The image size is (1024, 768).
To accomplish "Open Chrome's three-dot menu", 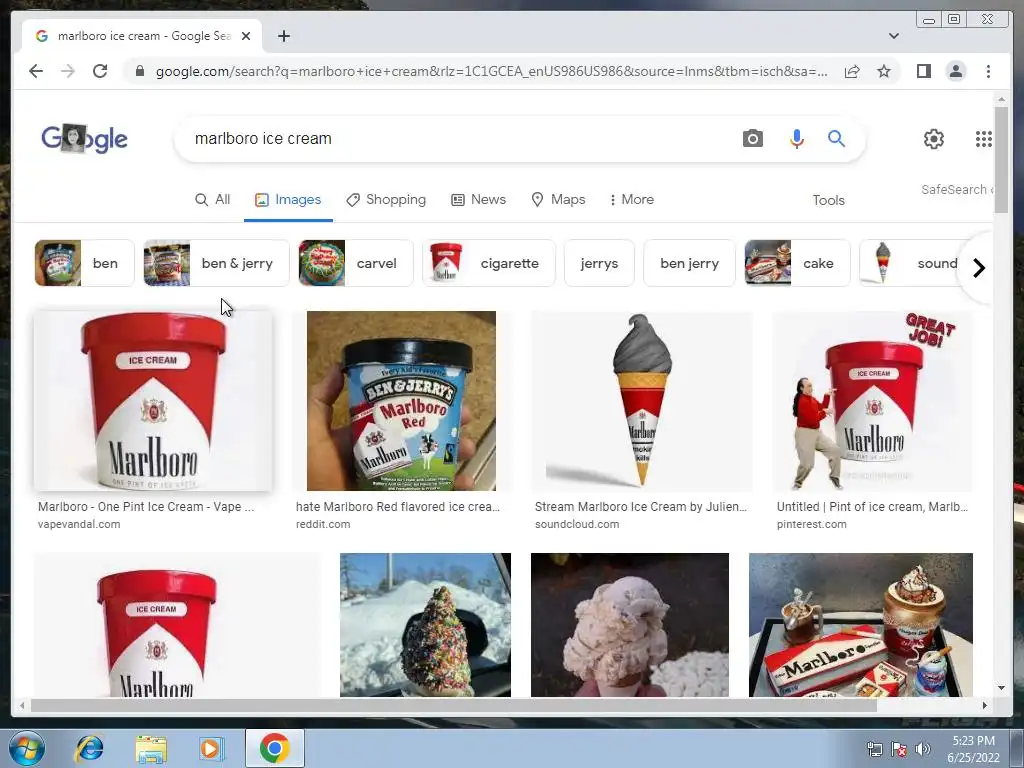I will pyautogui.click(x=988, y=71).
